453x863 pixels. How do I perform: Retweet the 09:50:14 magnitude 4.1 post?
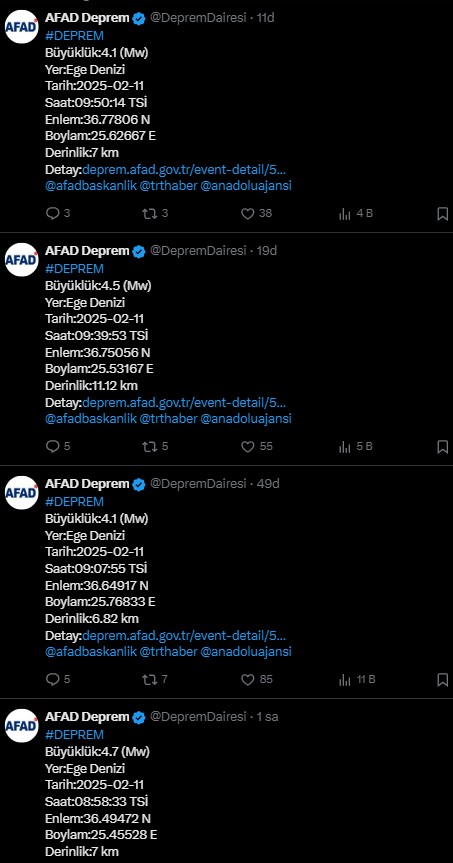[x=155, y=214]
